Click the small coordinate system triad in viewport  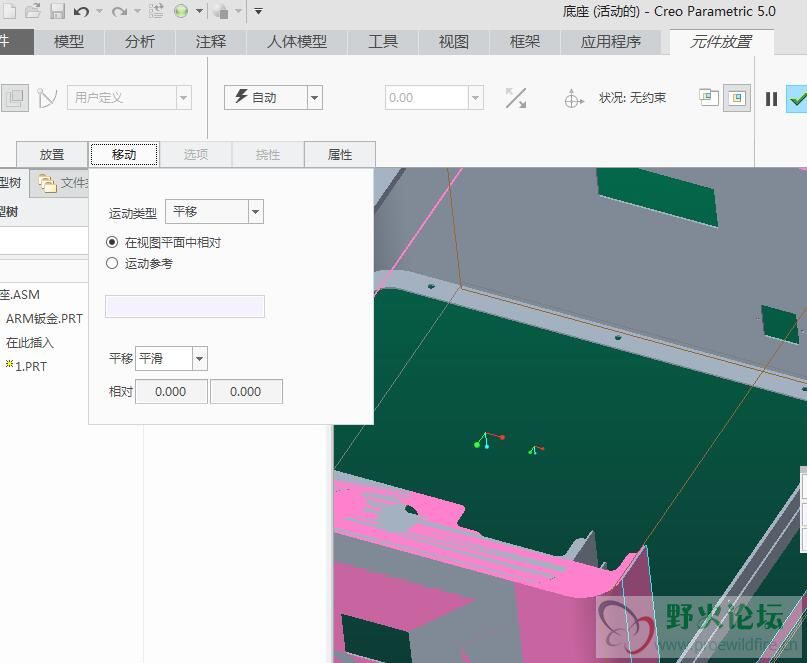point(535,450)
